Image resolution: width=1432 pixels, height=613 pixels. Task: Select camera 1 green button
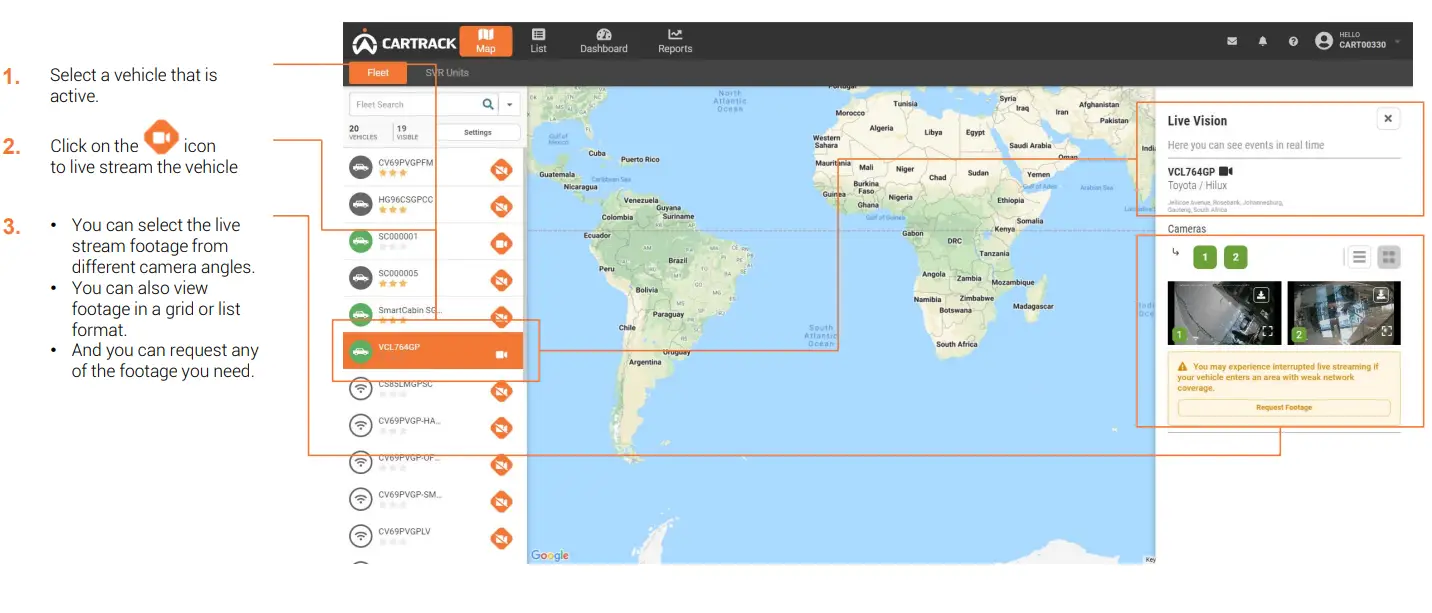(1205, 257)
